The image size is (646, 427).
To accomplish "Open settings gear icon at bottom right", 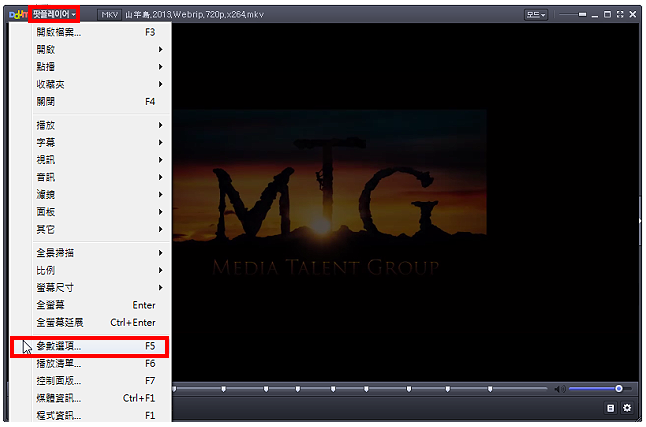I will coord(627,408).
